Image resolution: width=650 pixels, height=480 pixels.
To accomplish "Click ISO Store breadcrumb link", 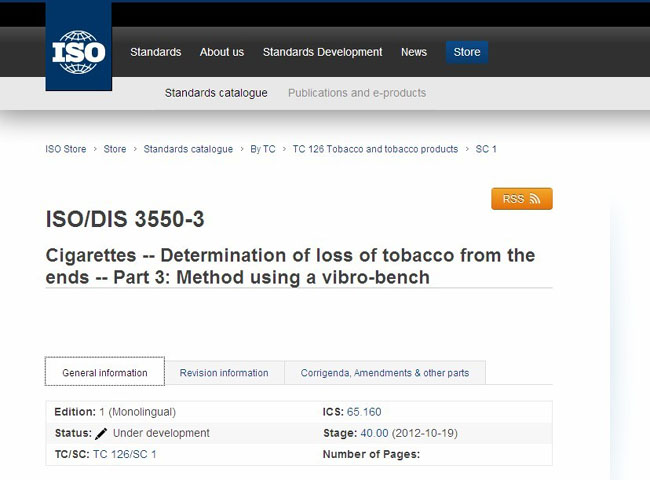I will (66, 149).
